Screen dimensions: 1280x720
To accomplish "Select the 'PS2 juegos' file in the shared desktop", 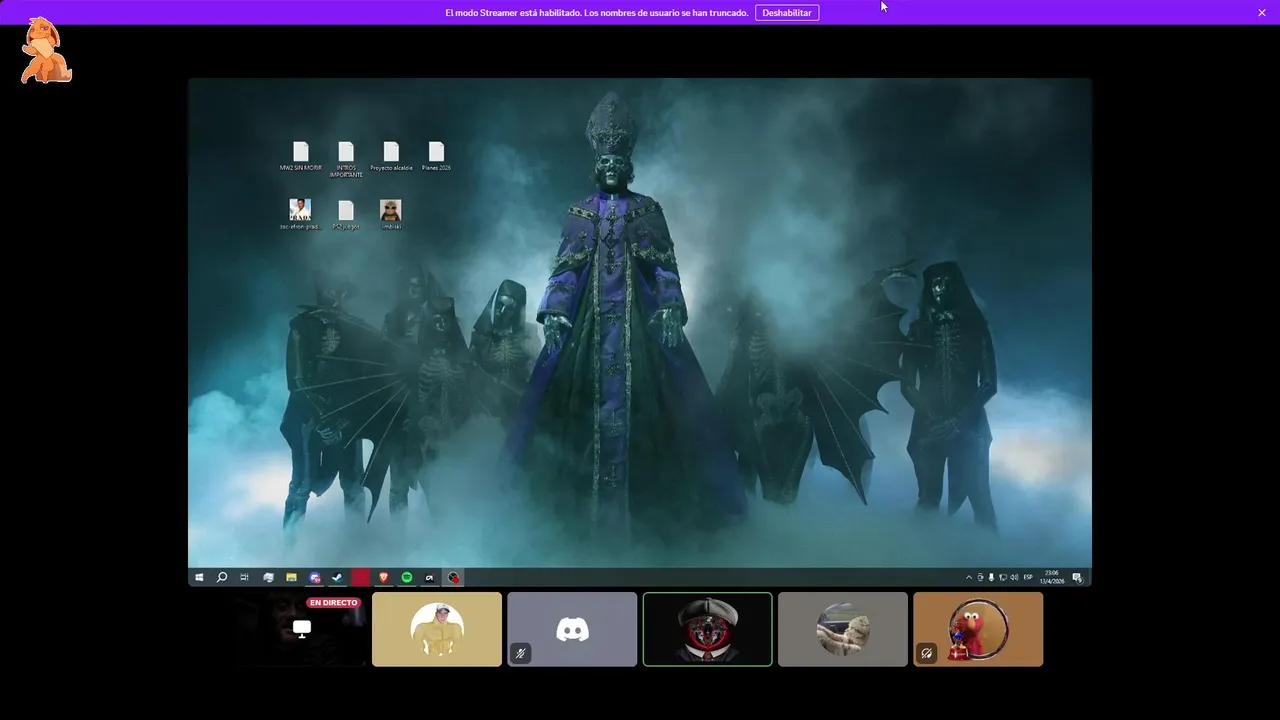I will click(346, 215).
